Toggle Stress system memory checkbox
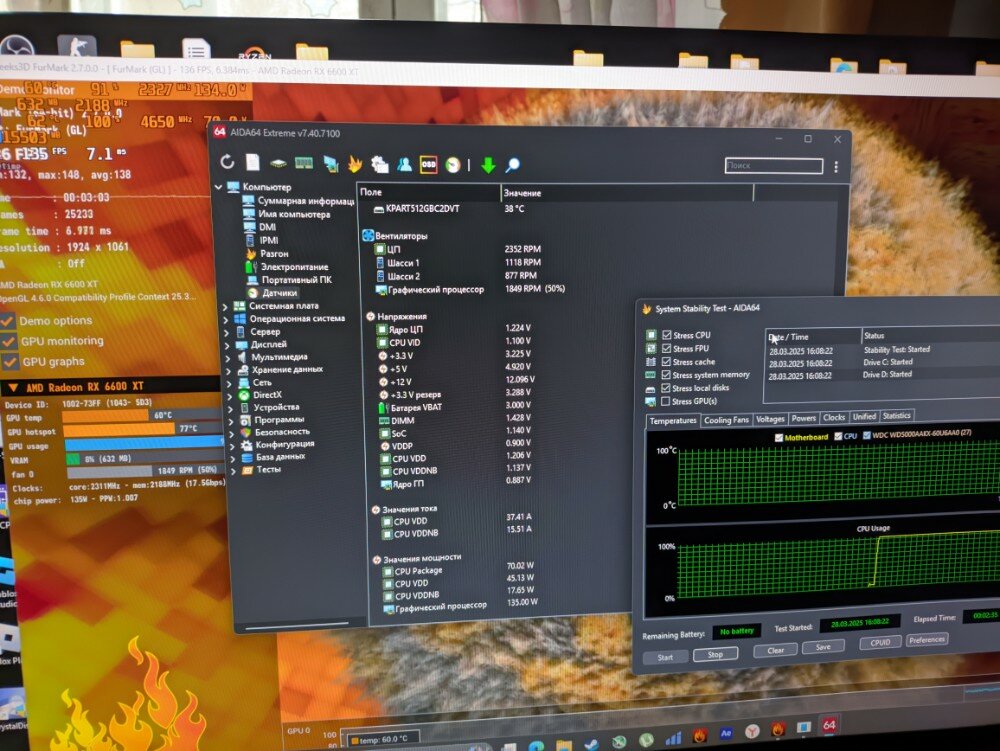1000x751 pixels. click(x=666, y=375)
